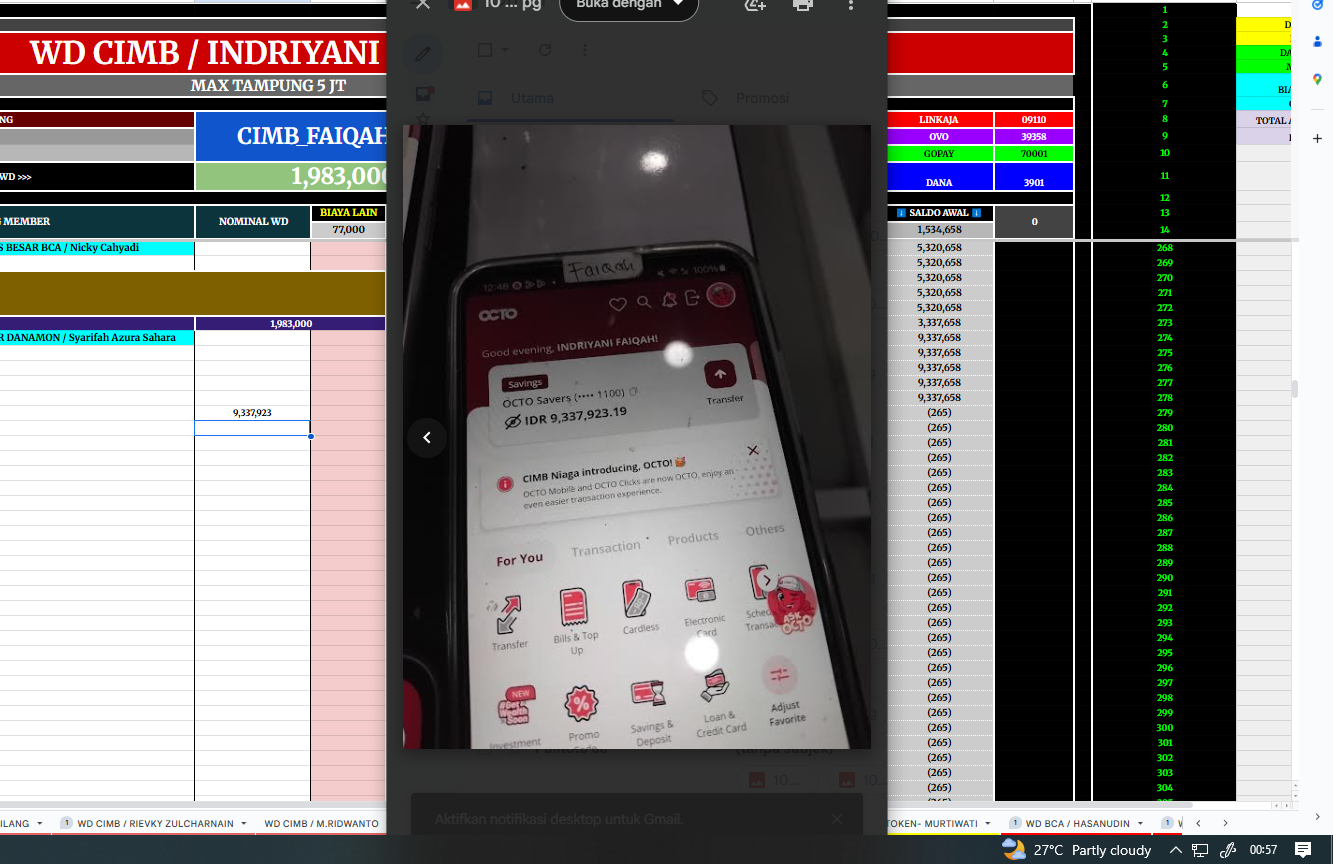Screen dimensions: 1333x864
Task: Select the 'BIAYA LAIN' header cell
Action: click(x=348, y=213)
